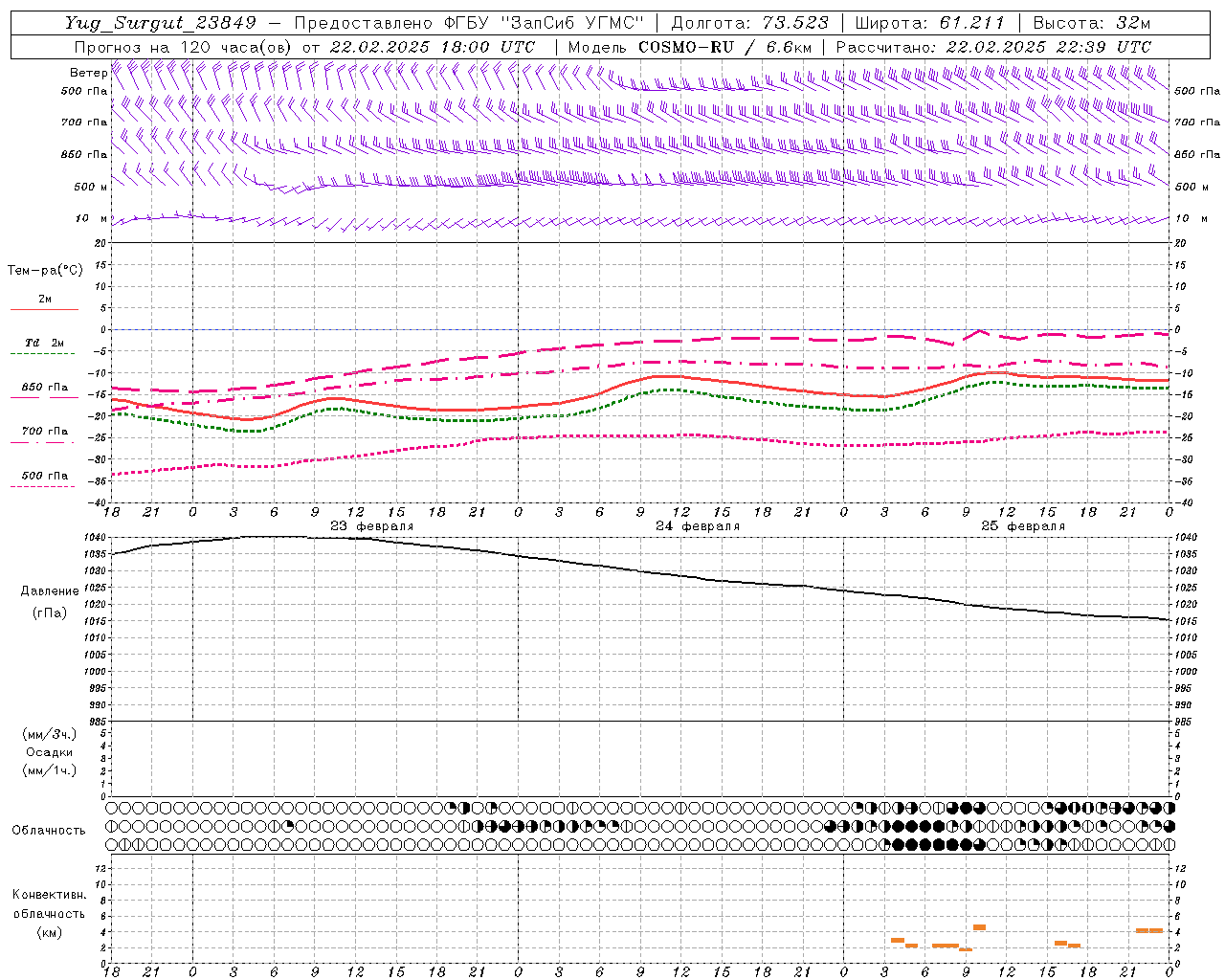This screenshot has width=1225, height=980.
Task: Select the right-axis 1015 pressure value
Action: point(1185,622)
